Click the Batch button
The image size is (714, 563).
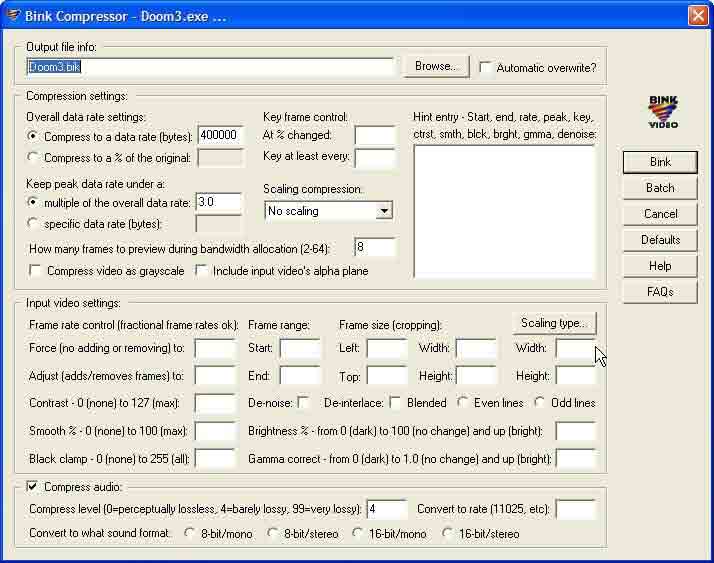pos(659,188)
